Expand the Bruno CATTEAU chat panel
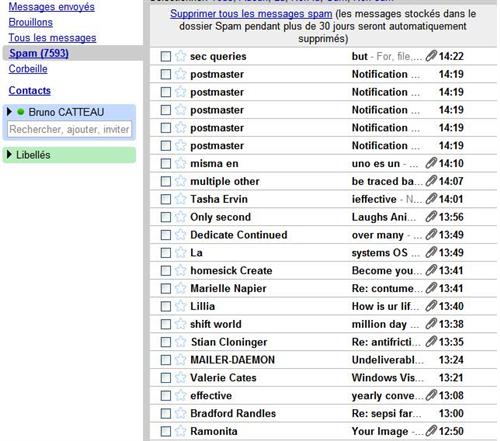The width and height of the screenshot is (500, 441). click(x=9, y=112)
